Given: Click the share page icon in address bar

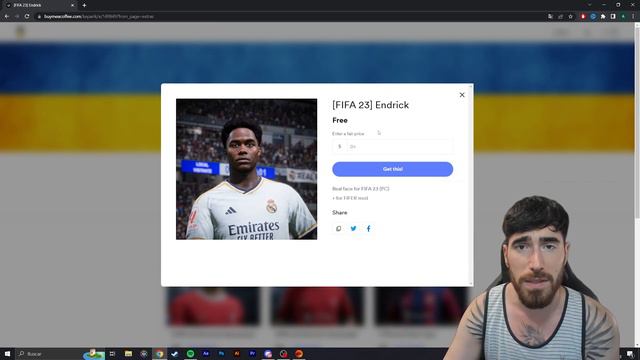Looking at the screenshot, I should [x=560, y=16].
